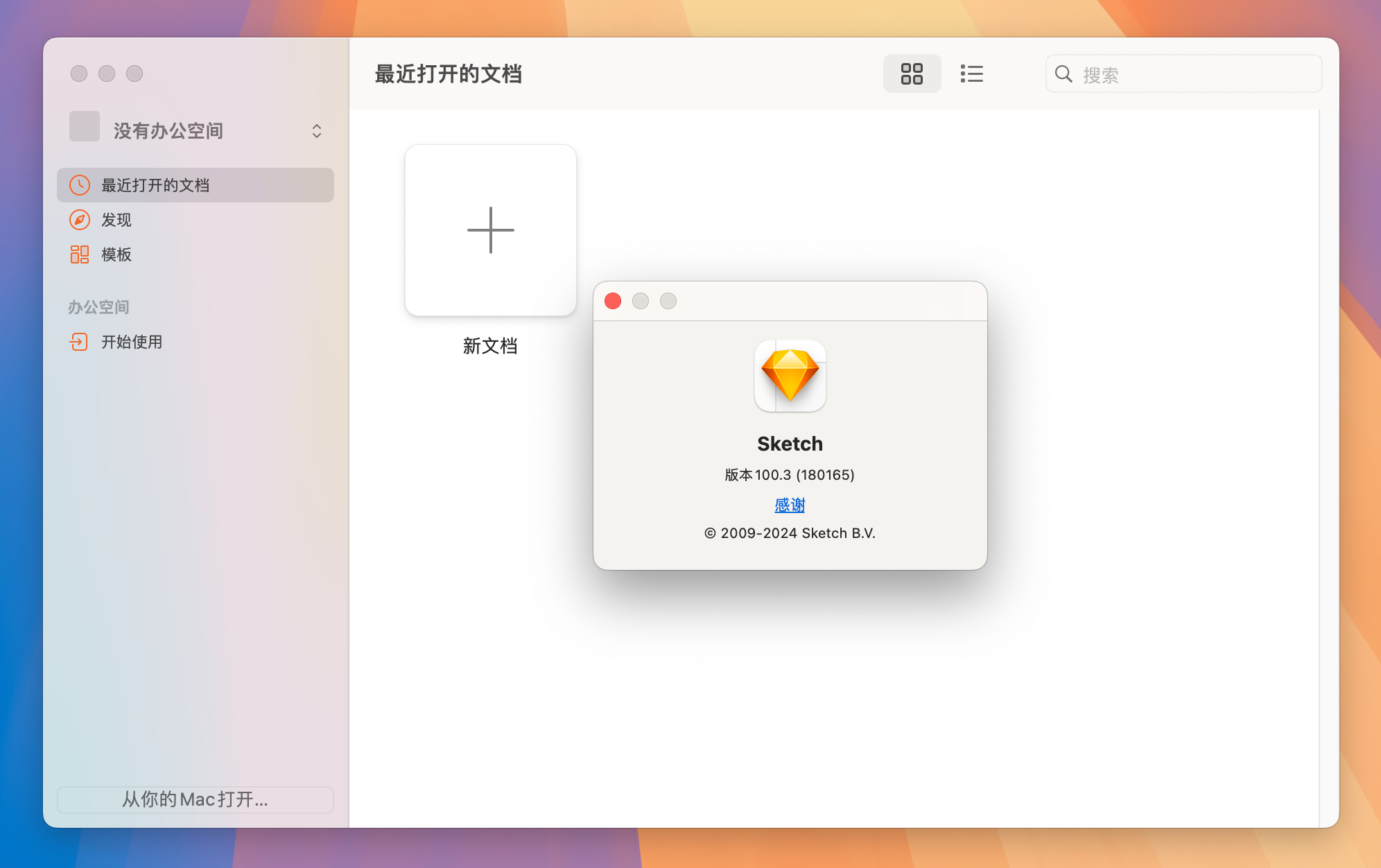Click the search magnifier icon
The image size is (1381, 868).
pos(1063,73)
